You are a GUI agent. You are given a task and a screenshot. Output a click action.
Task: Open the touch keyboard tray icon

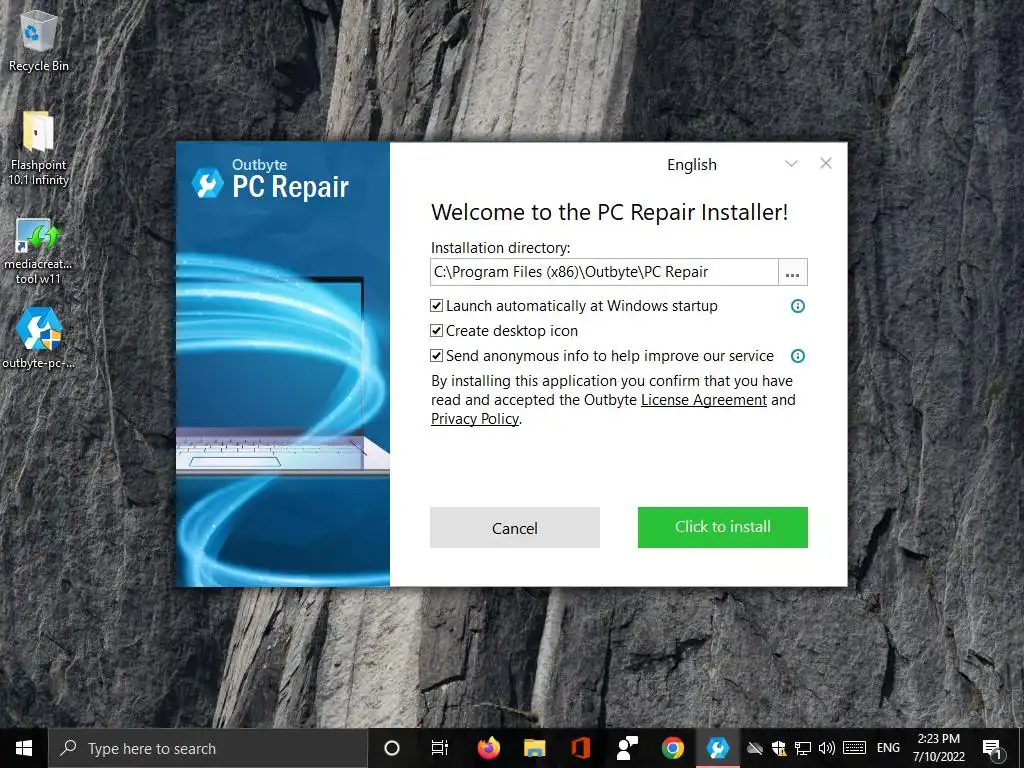coord(854,748)
